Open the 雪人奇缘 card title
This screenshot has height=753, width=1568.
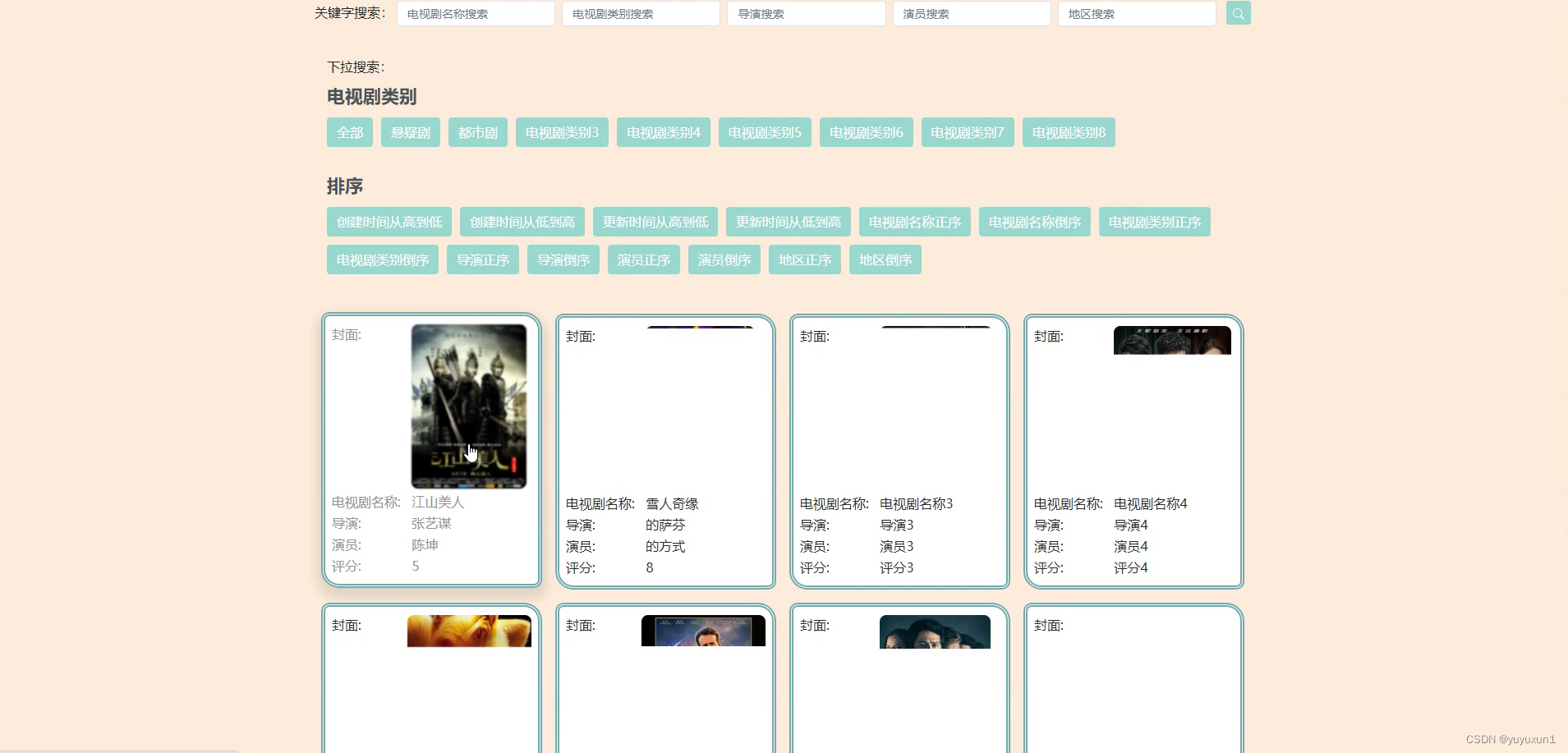point(672,503)
